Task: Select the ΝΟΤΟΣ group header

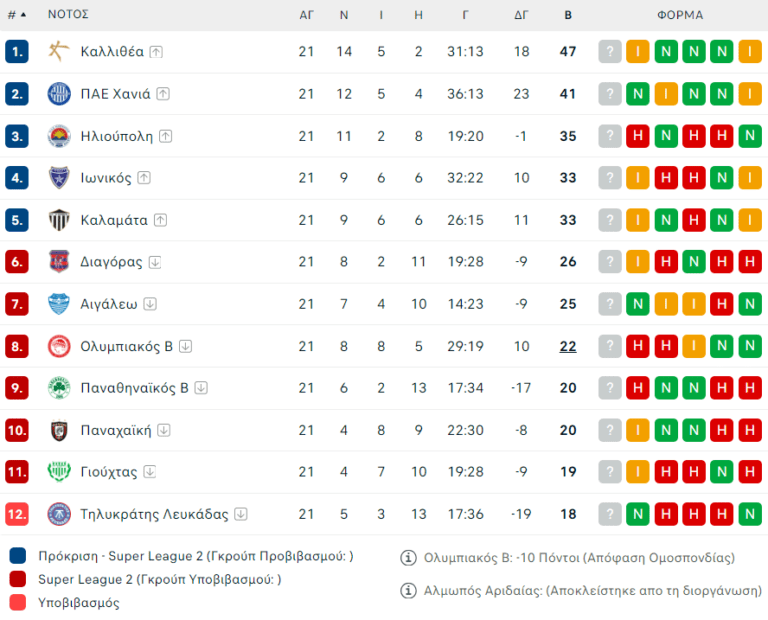Action: [68, 15]
